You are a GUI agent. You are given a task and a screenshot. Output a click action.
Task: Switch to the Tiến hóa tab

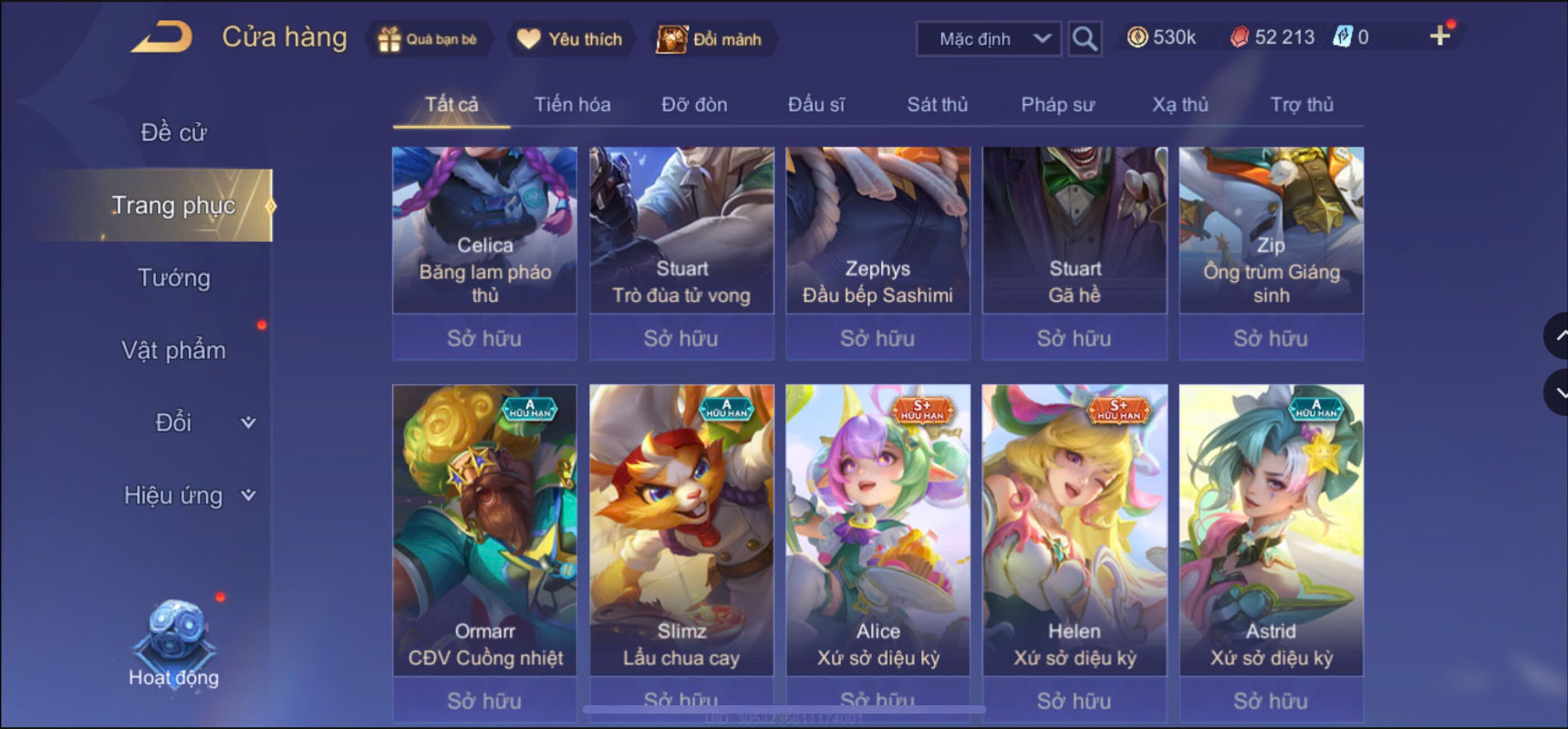pyautogui.click(x=572, y=105)
